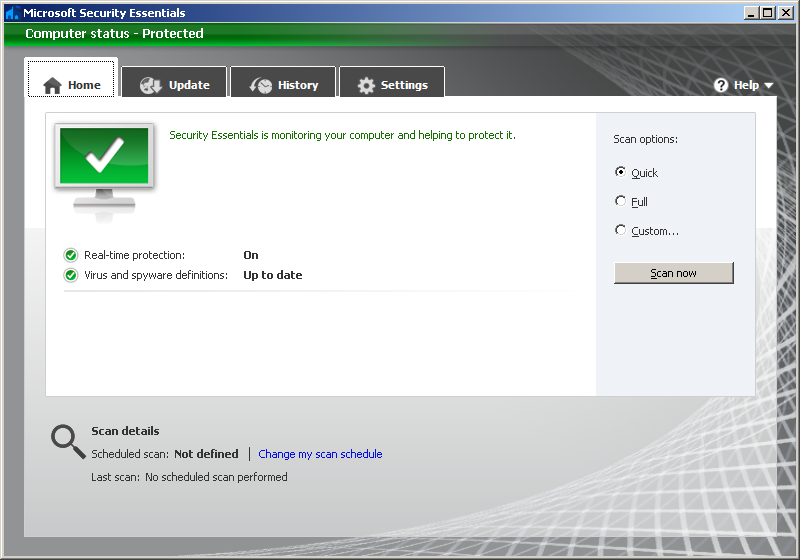Open Change my scan schedule link
This screenshot has height=560, width=800.
(320, 454)
